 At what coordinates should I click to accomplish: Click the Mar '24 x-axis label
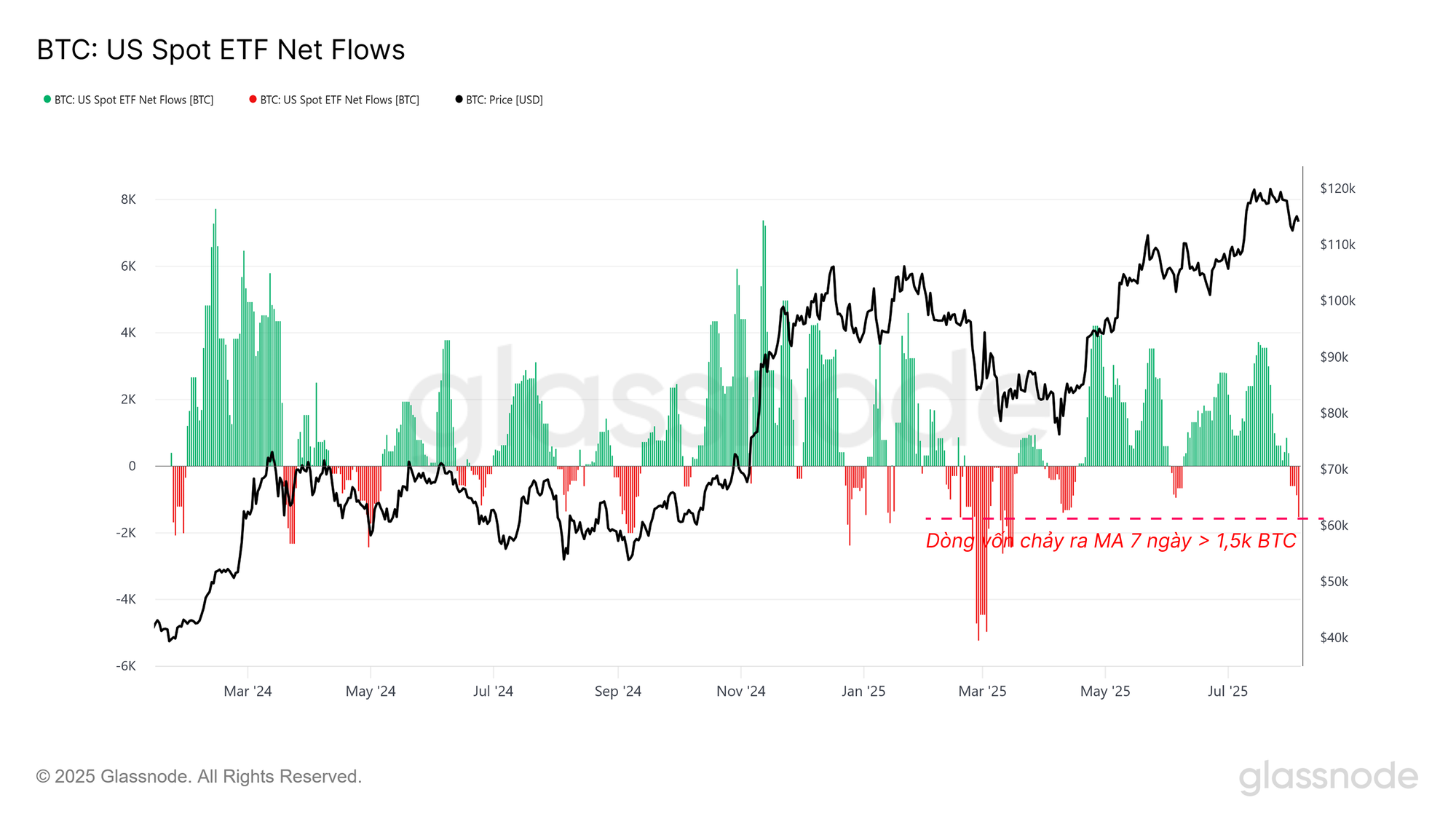[x=248, y=691]
